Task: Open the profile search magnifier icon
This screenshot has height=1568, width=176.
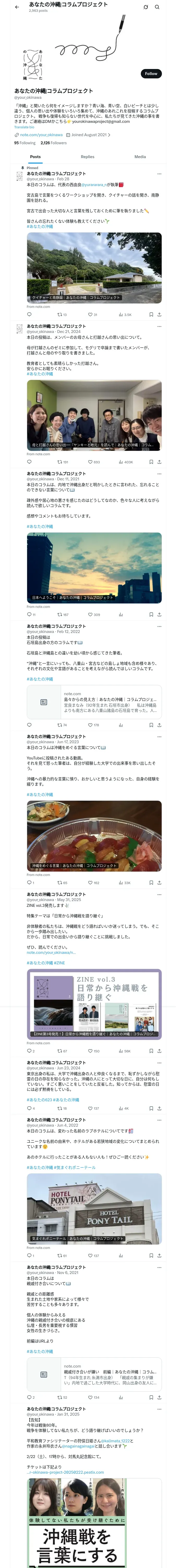Action: [157, 7]
